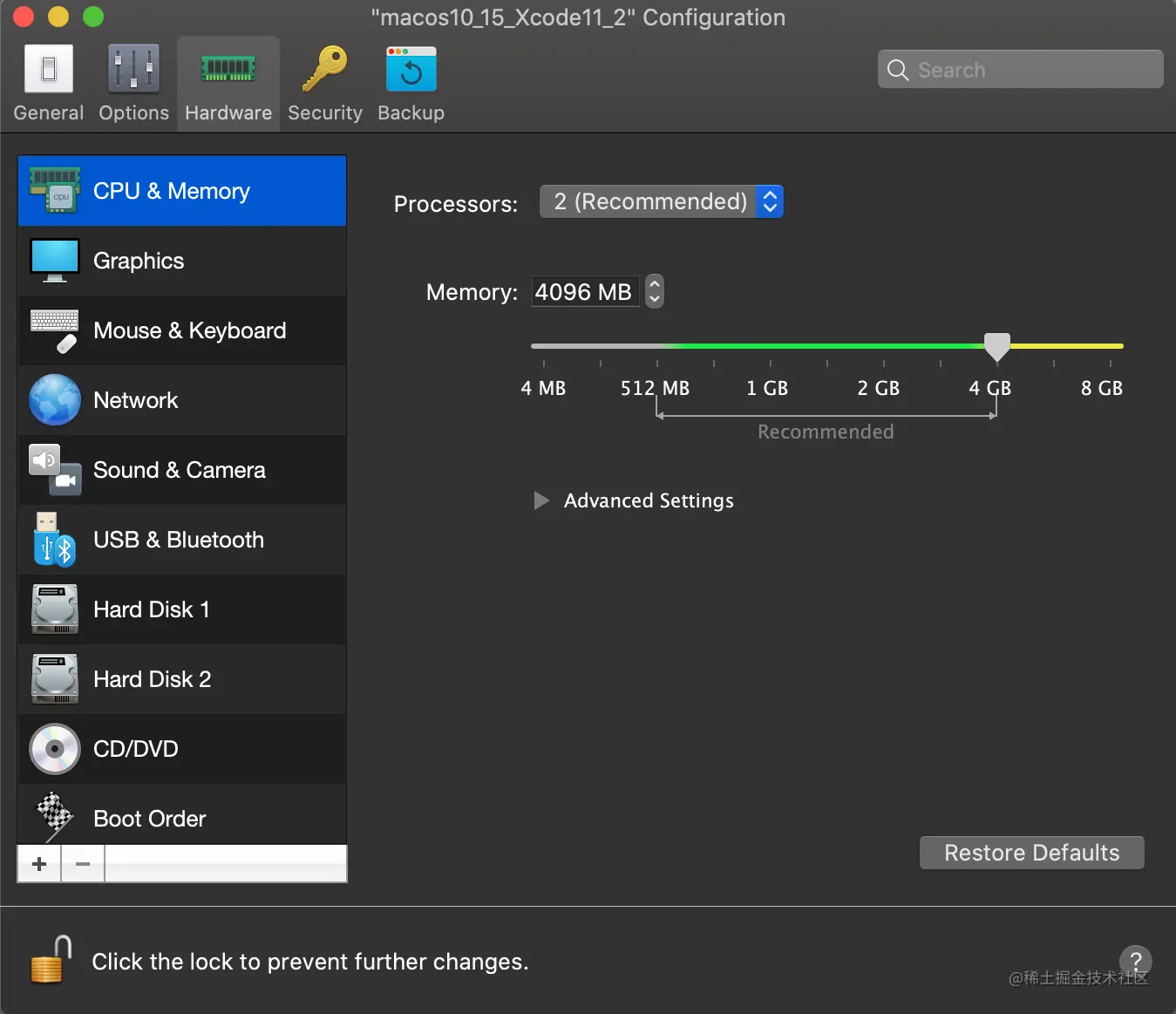Click the CD/DVD disc icon
Viewport: 1176px width, 1014px height.
coord(55,749)
